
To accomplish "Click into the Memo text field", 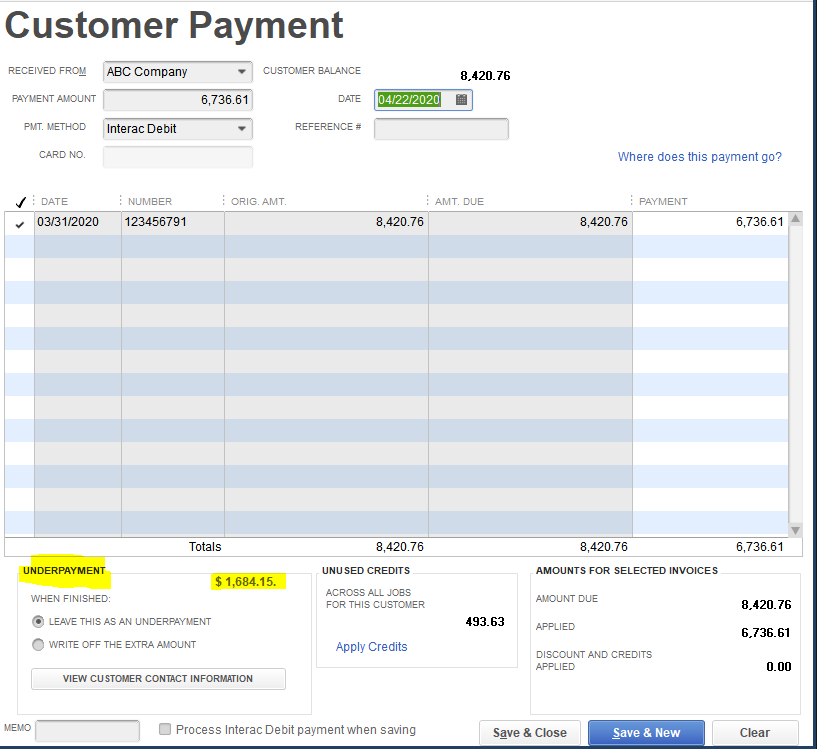I will (x=87, y=731).
